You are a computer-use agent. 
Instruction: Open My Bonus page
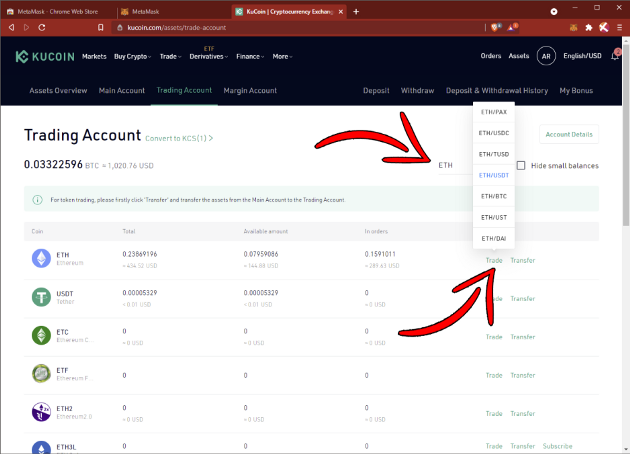click(x=576, y=91)
